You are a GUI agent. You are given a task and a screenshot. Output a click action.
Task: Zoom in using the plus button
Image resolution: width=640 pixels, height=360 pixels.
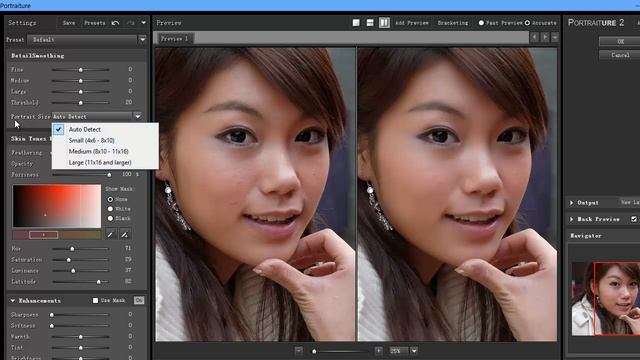coord(379,351)
